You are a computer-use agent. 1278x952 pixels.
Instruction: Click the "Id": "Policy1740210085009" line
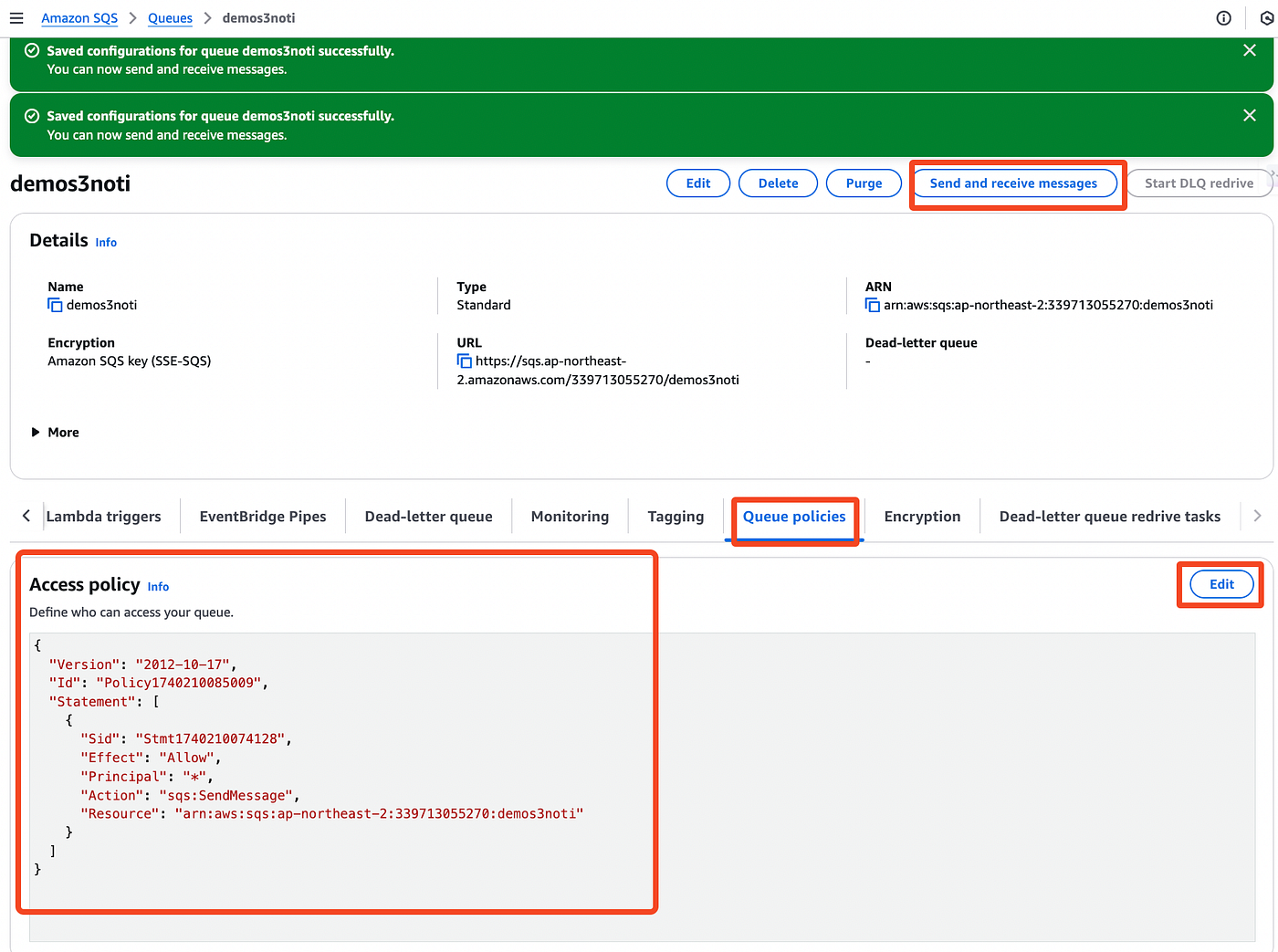click(159, 683)
